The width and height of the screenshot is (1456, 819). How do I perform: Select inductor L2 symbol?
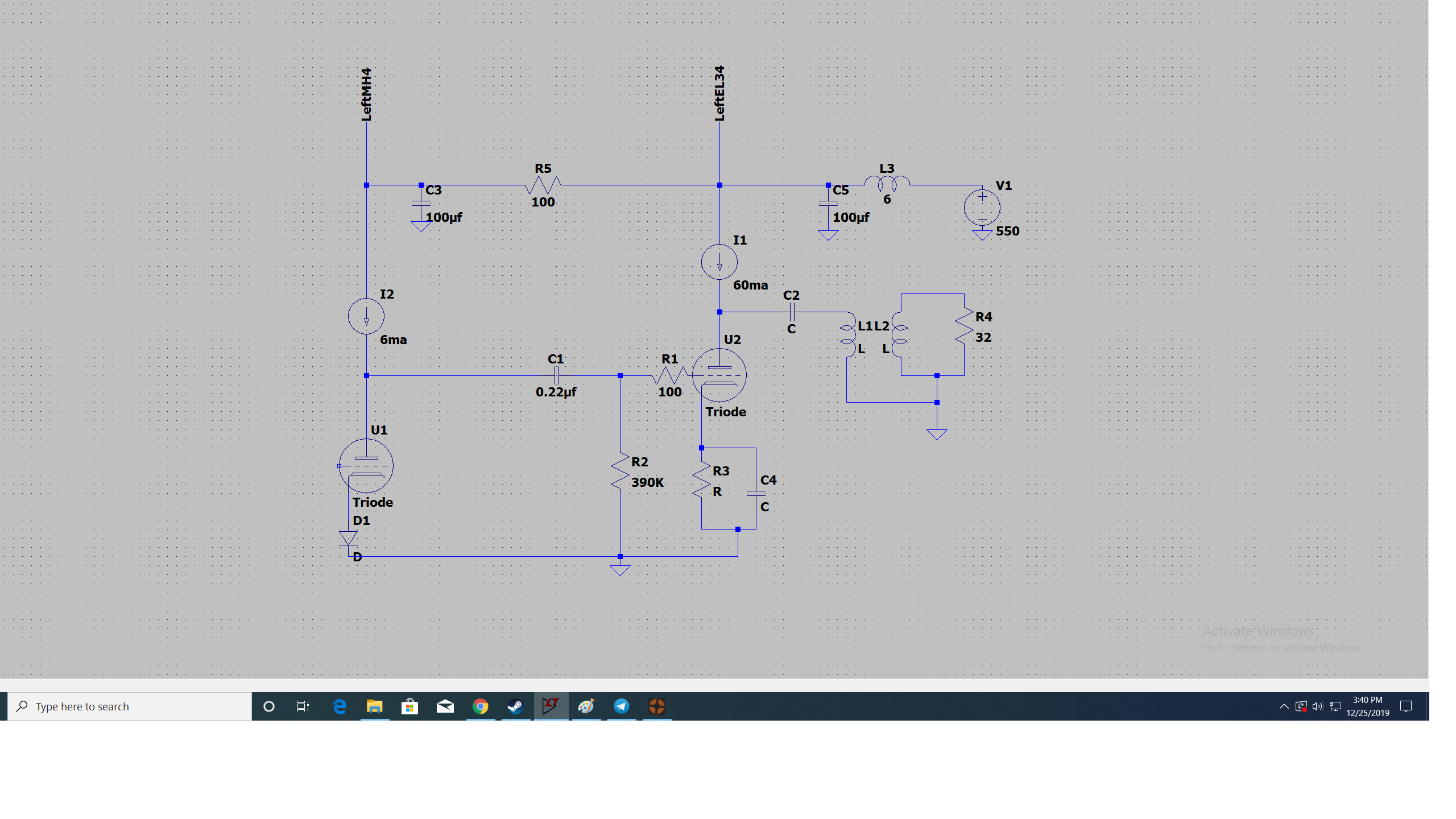click(x=900, y=334)
